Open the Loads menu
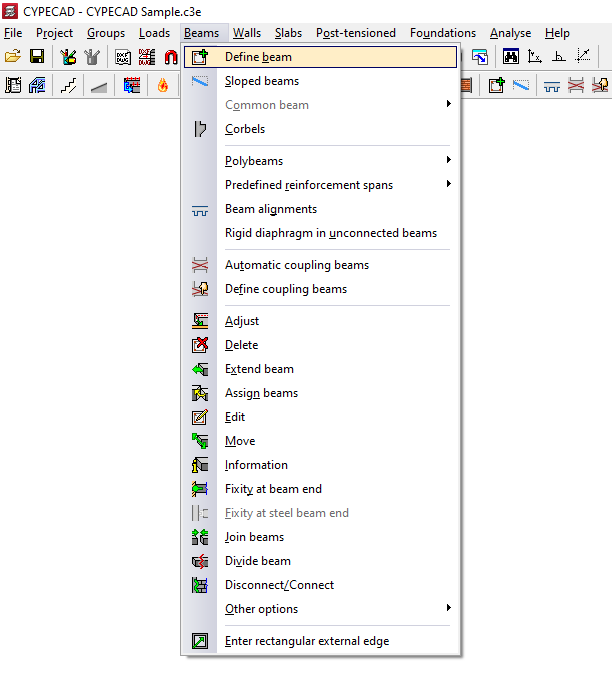Screen dimensions: 612x699 pyautogui.click(x=154, y=33)
